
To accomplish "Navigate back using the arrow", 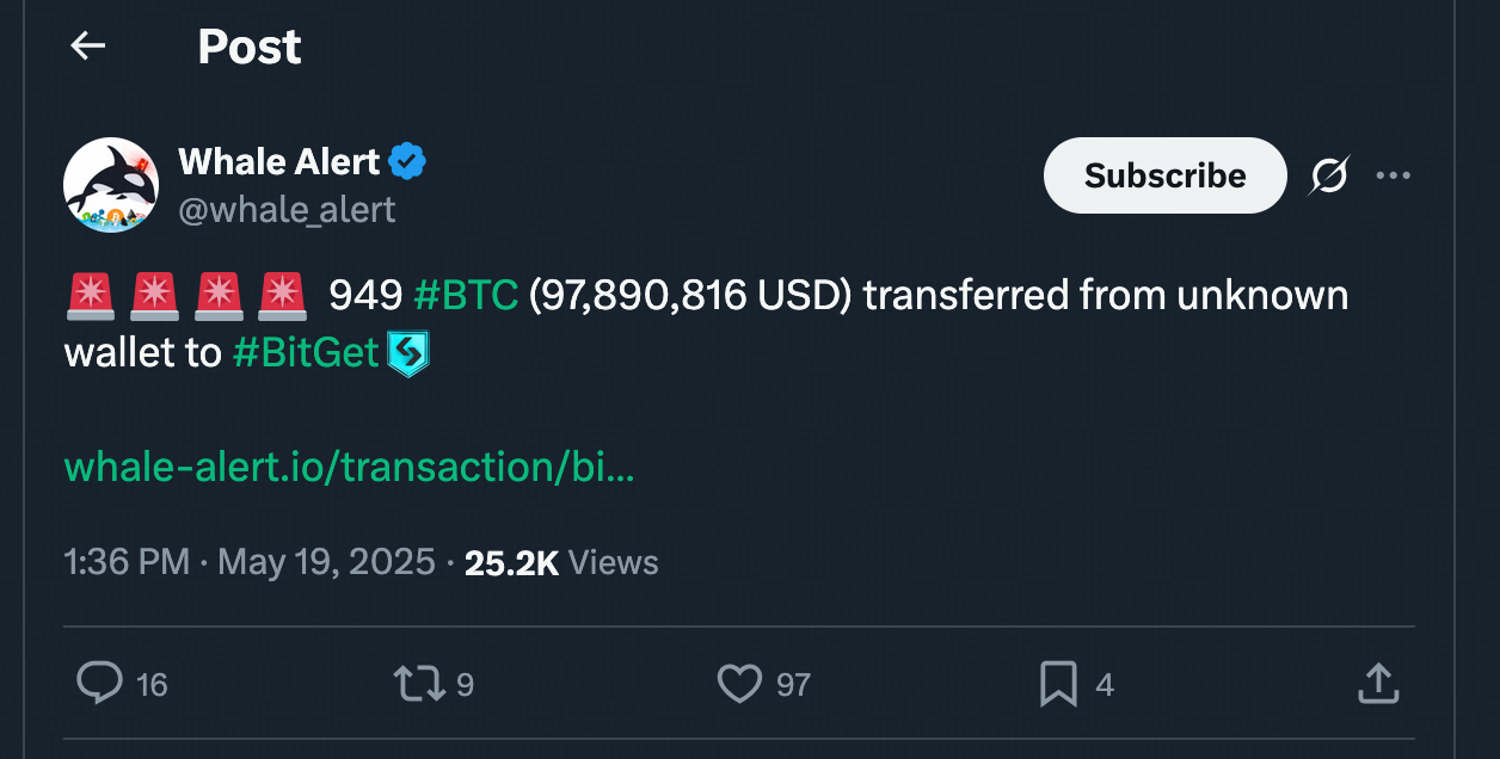I will [88, 45].
